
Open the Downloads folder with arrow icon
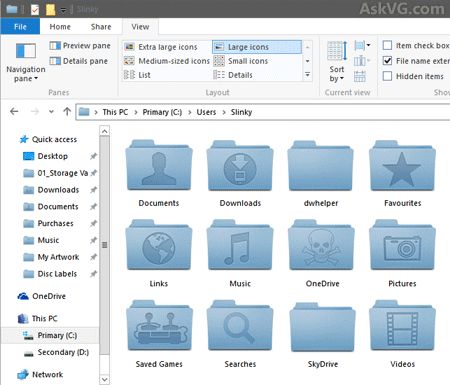click(240, 165)
